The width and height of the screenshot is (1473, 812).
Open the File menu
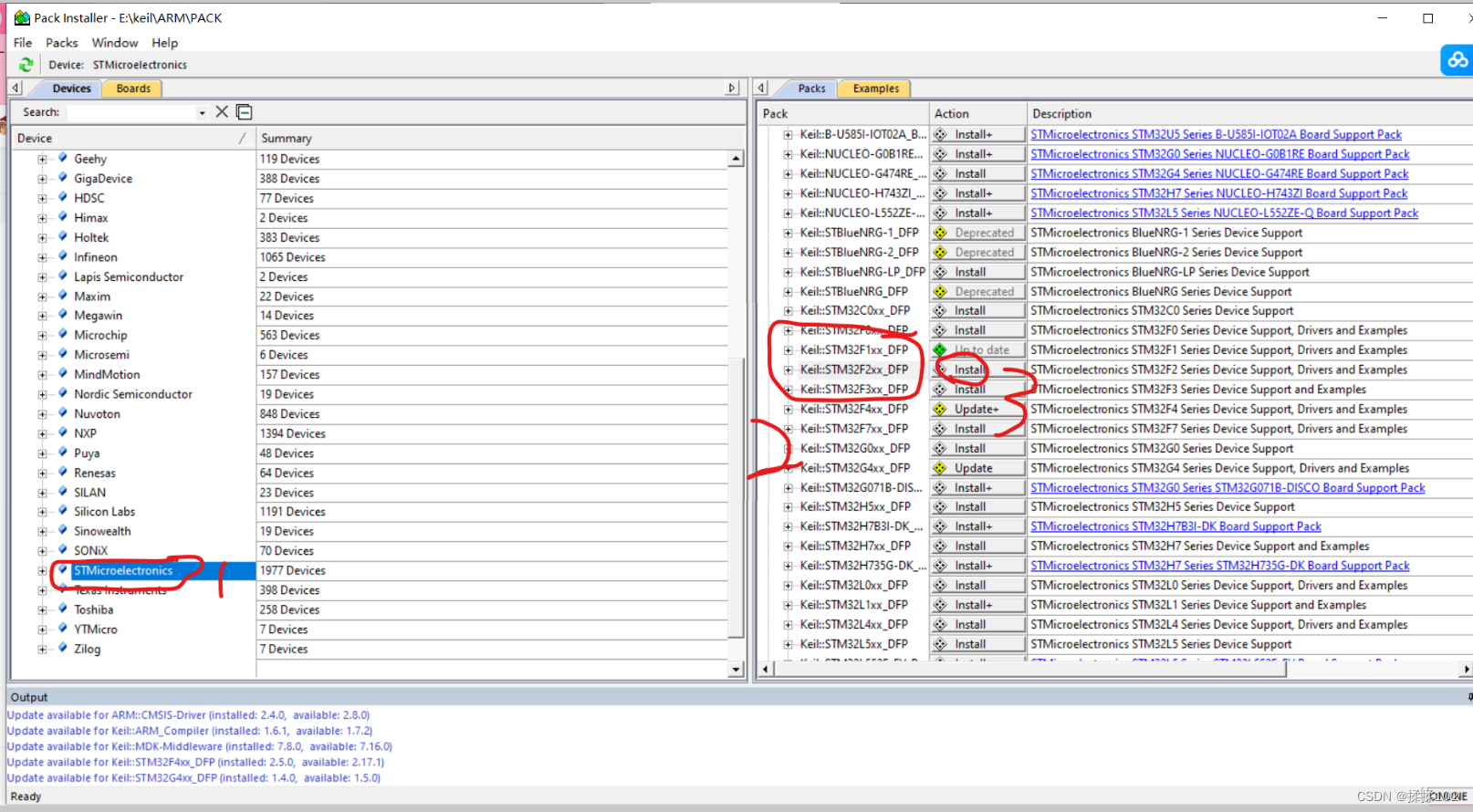tap(23, 43)
